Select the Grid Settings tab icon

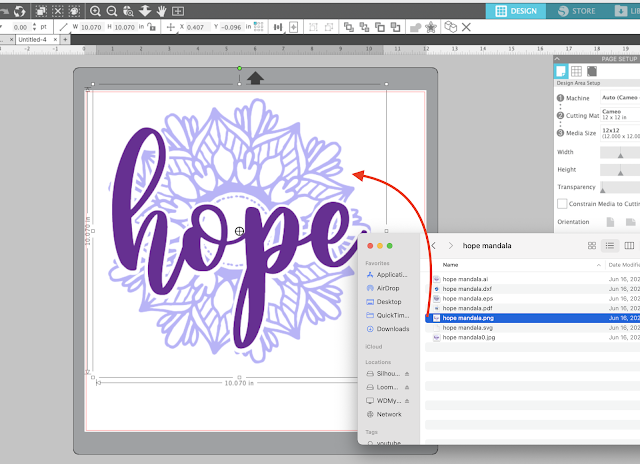pyautogui.click(x=576, y=71)
